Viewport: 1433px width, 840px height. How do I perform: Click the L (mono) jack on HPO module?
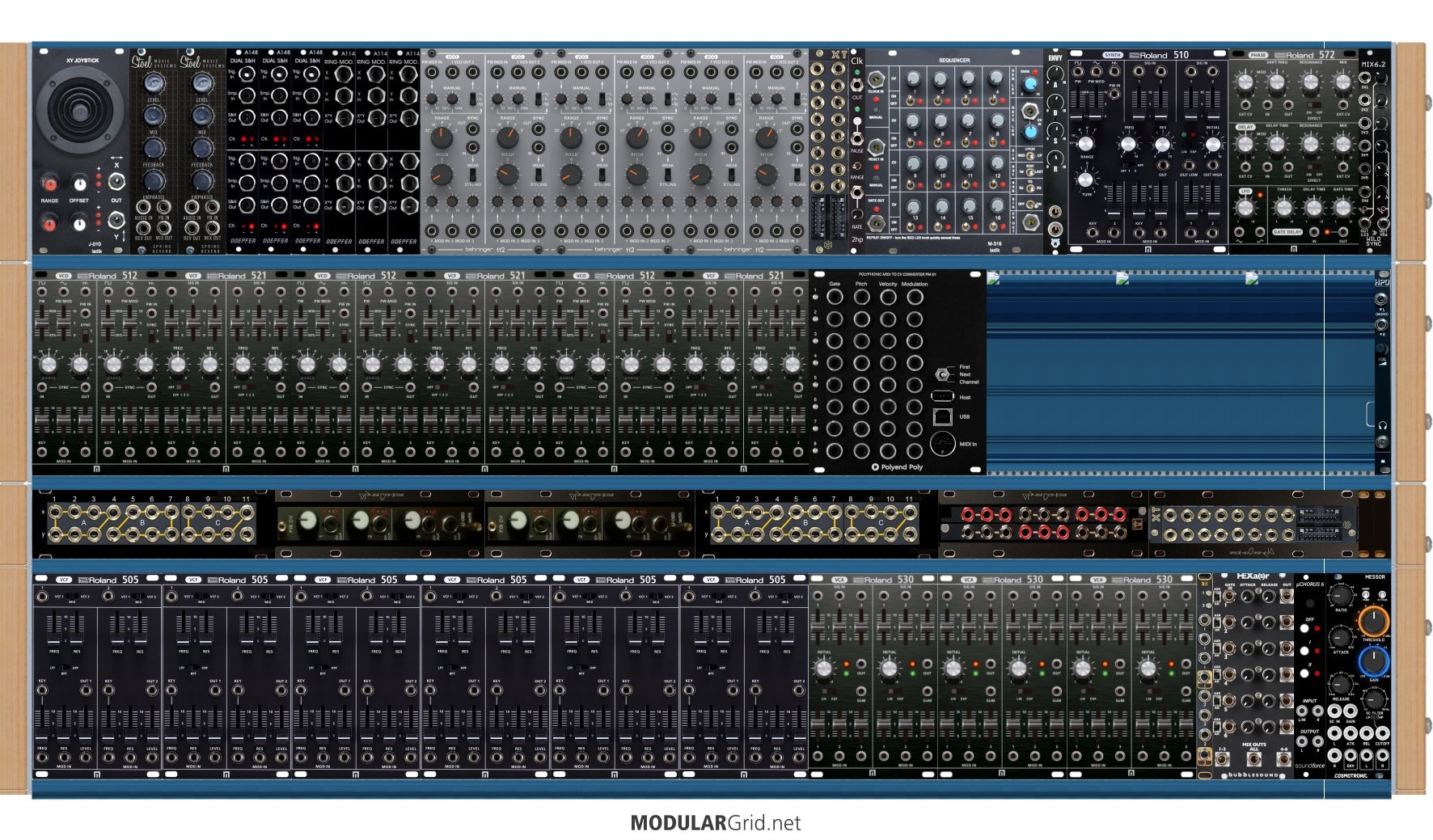pos(1381,299)
